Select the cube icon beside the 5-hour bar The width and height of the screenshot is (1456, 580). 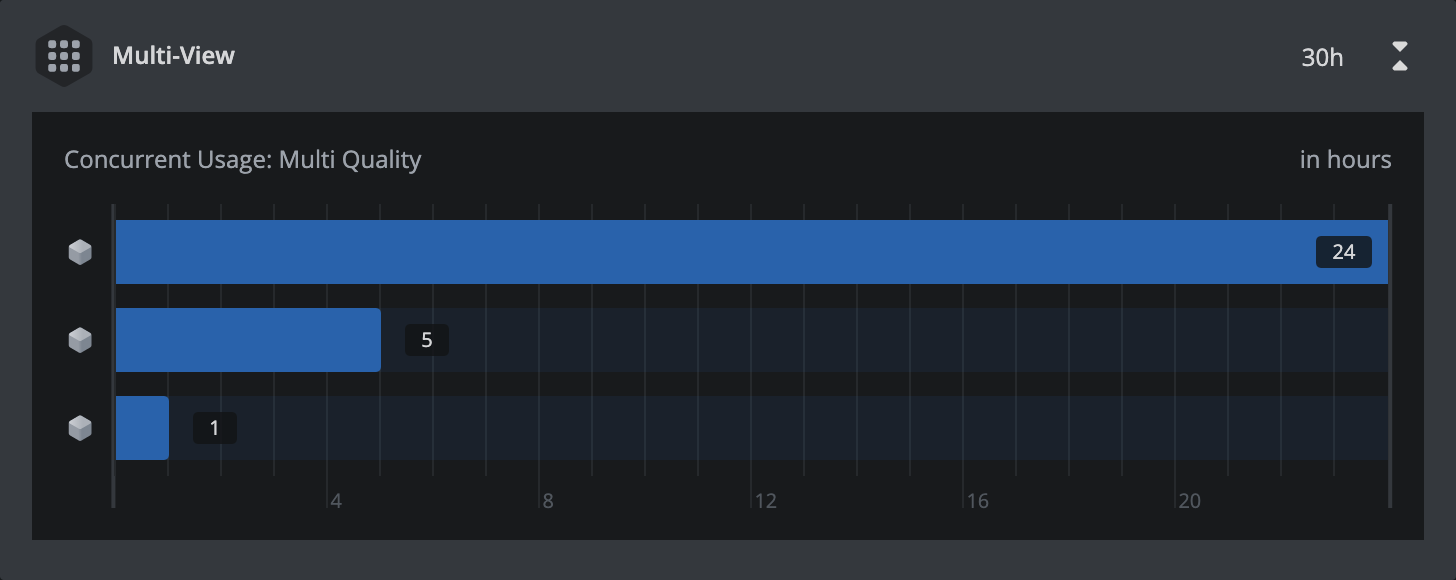point(78,340)
